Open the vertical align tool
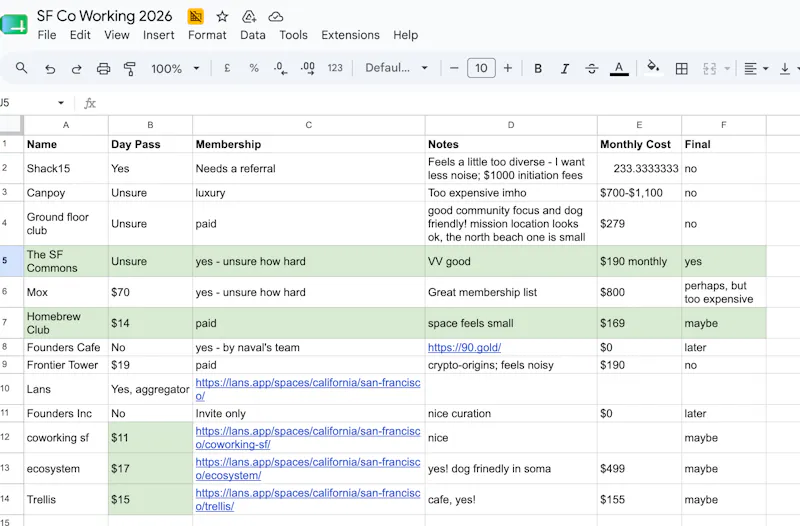 tap(785, 68)
